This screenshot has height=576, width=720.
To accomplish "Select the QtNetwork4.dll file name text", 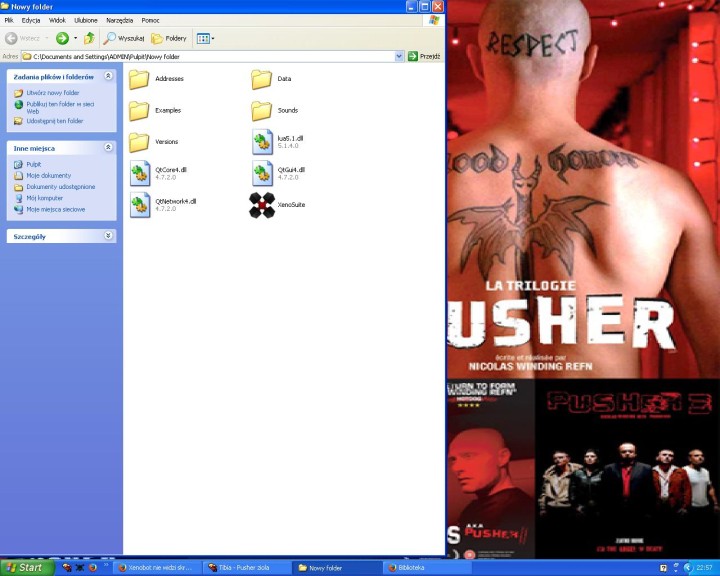I will point(176,202).
